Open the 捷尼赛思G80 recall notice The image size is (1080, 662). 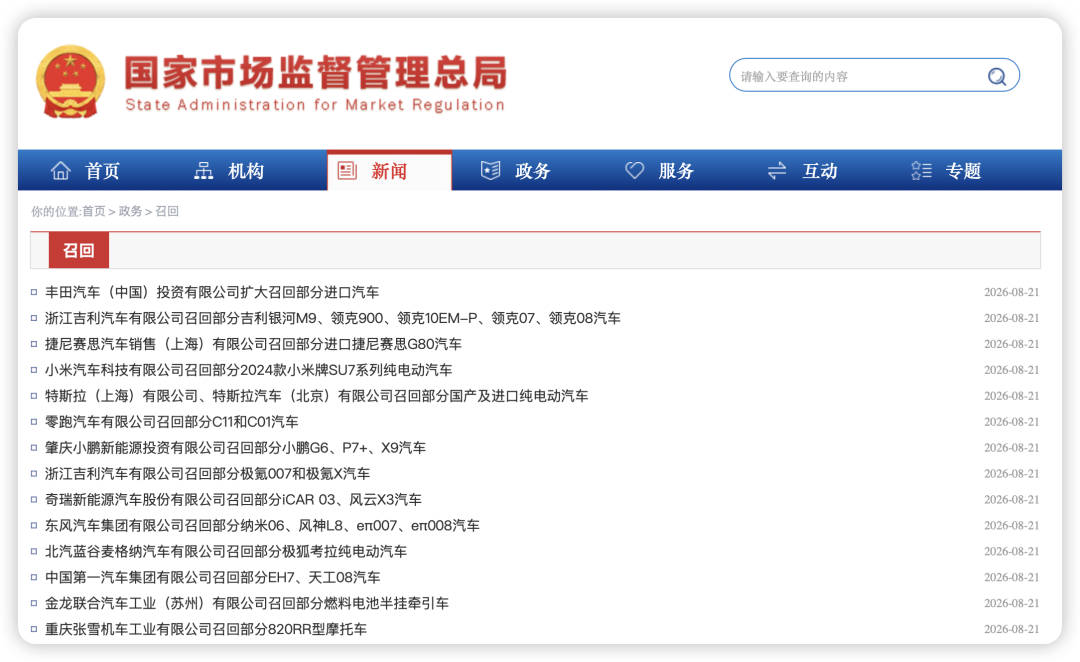253,344
